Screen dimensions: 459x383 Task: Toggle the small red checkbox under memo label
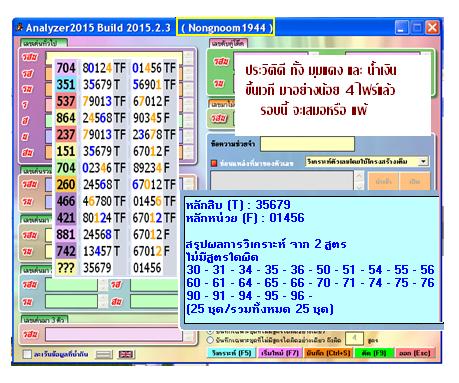214,163
